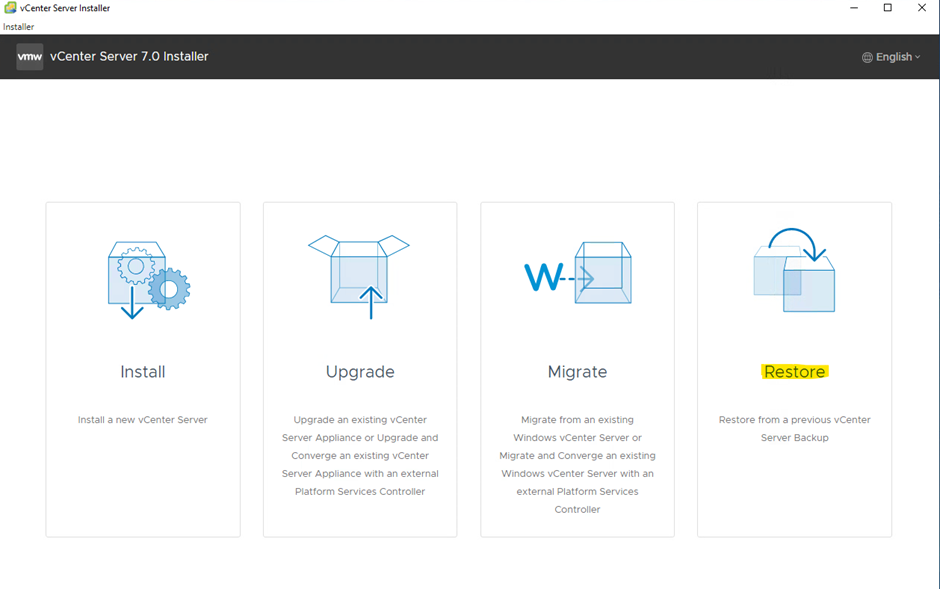This screenshot has height=589, width=940.
Task: Select the highlighted Restore heading
Action: (794, 372)
